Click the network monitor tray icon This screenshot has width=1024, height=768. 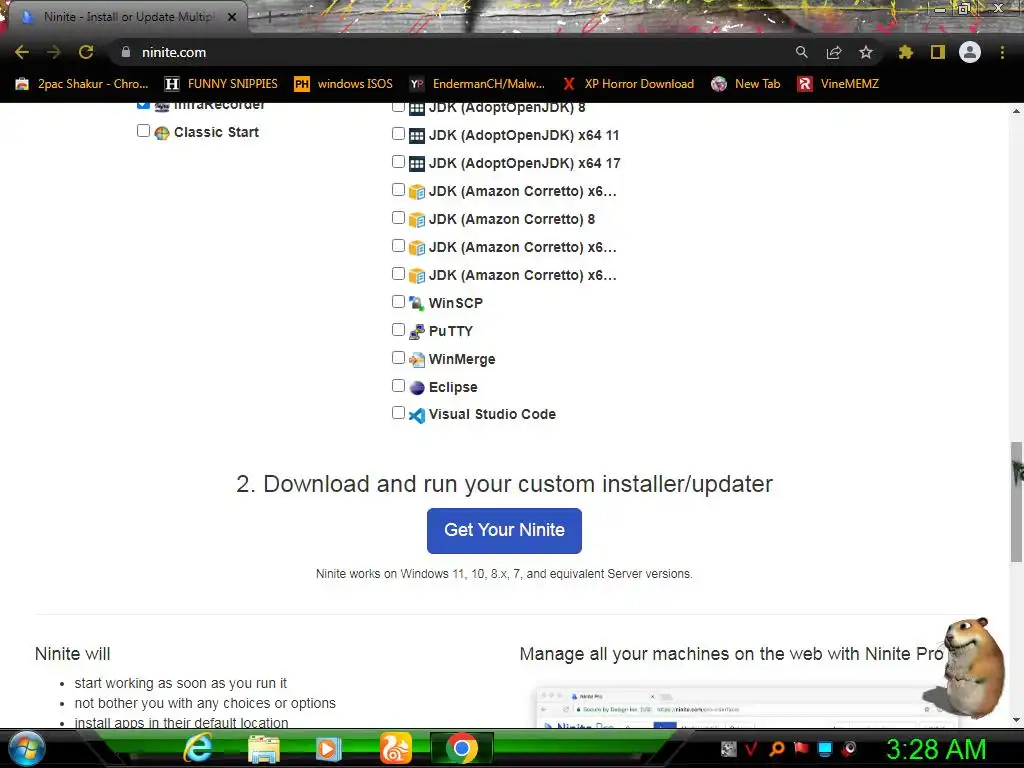[x=825, y=748]
